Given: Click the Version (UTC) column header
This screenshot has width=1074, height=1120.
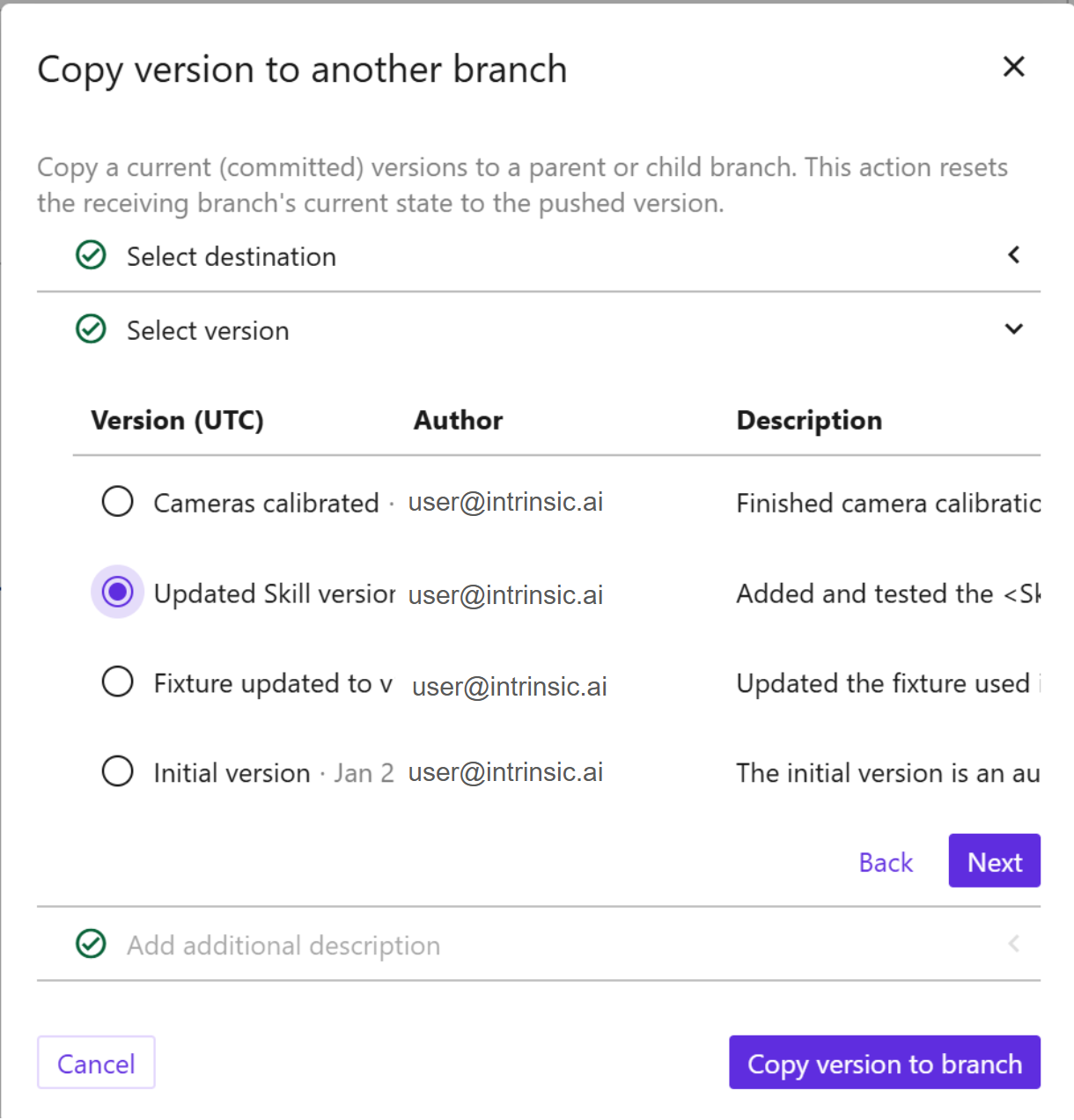Looking at the screenshot, I should (177, 420).
